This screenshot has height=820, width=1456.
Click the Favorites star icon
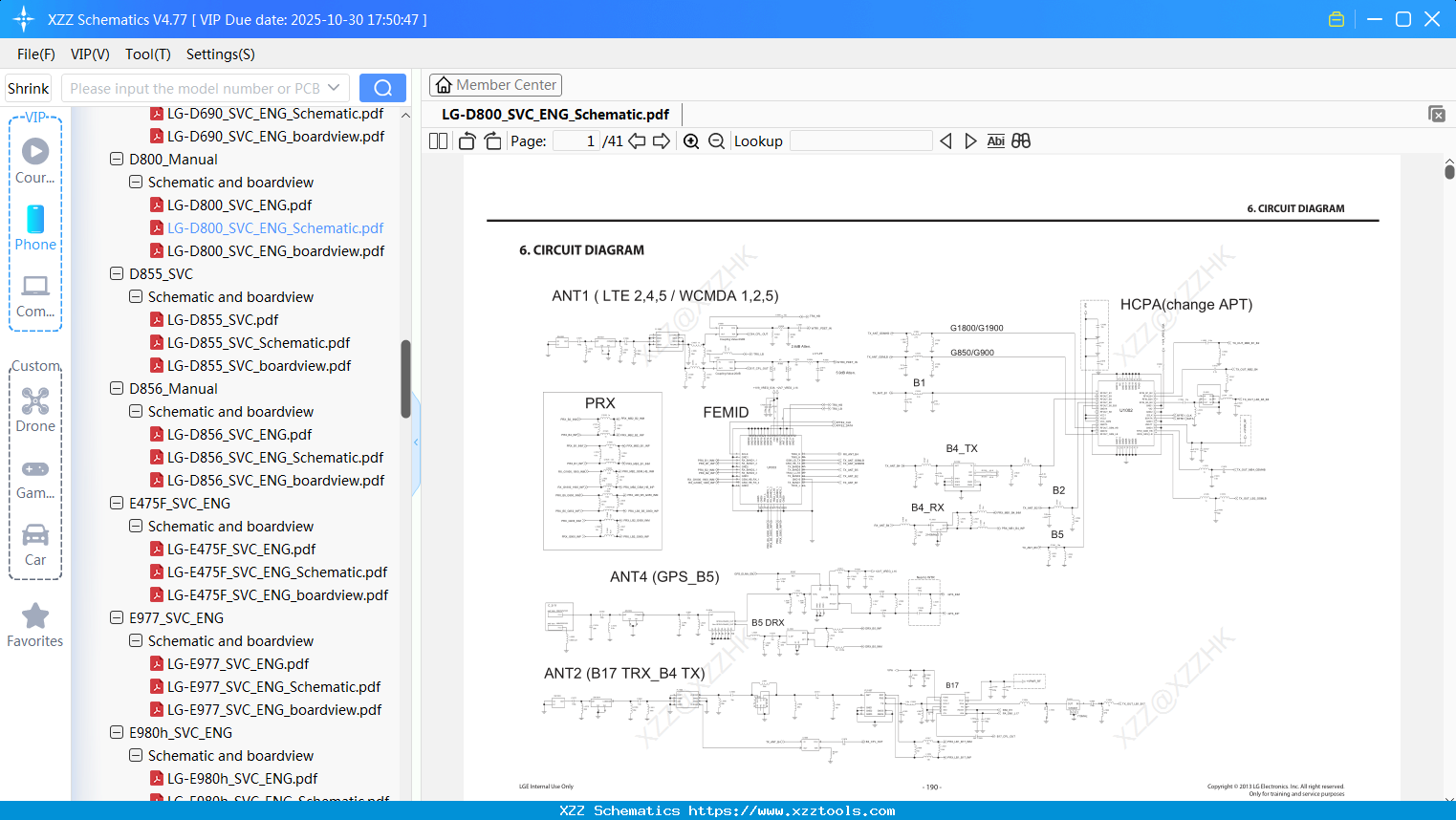point(35,616)
